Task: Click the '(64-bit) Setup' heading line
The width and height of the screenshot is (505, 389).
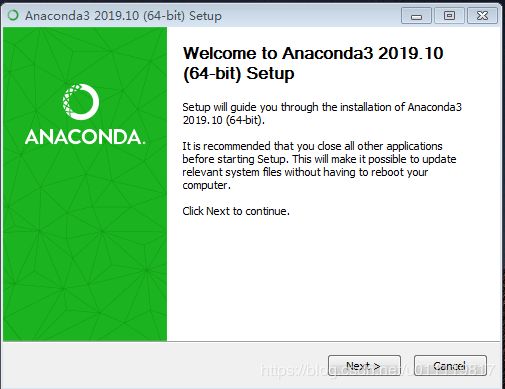Action: [x=239, y=74]
